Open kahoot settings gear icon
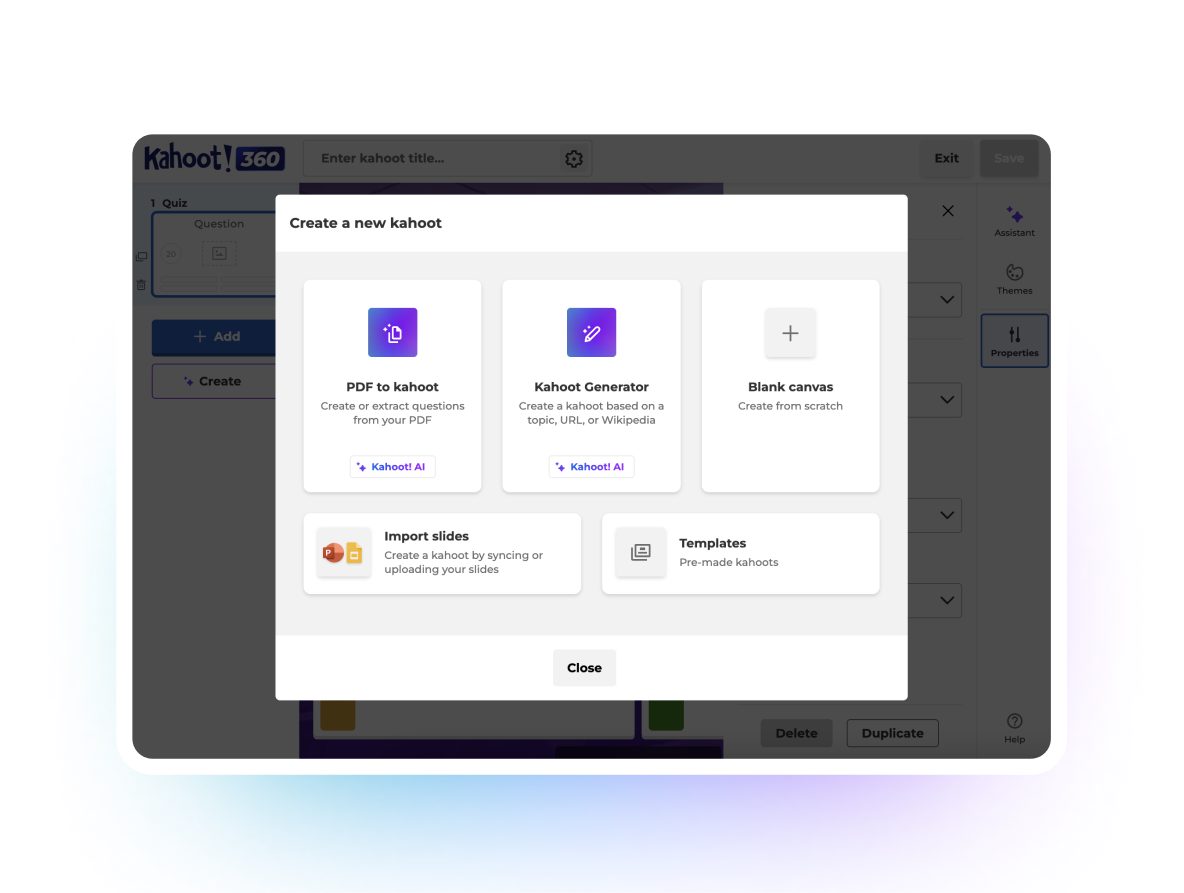The height and width of the screenshot is (893, 1184). point(574,159)
